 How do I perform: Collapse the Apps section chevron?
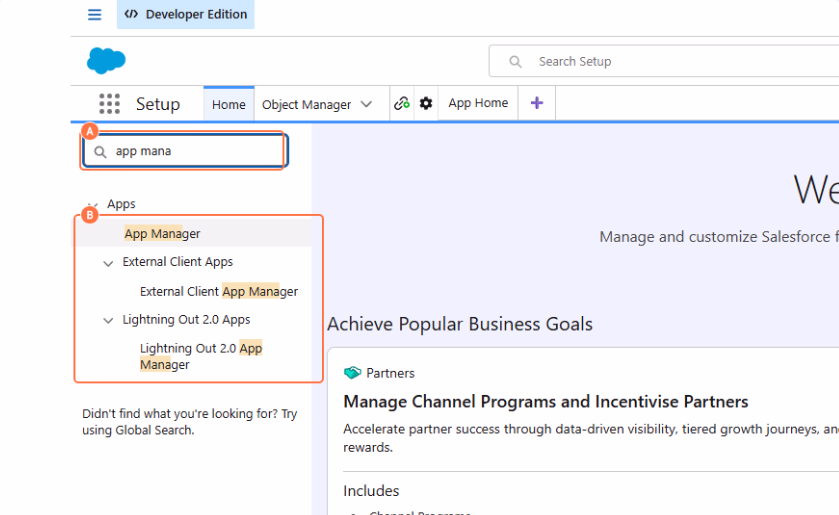click(x=93, y=205)
